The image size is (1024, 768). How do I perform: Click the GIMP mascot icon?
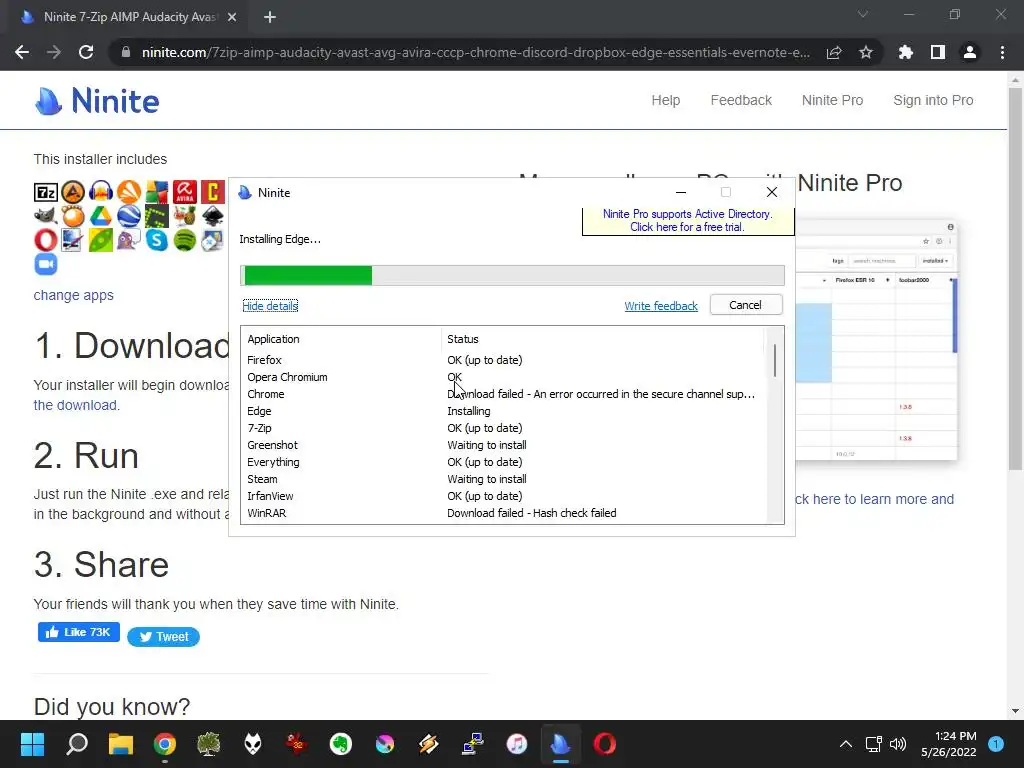point(46,216)
